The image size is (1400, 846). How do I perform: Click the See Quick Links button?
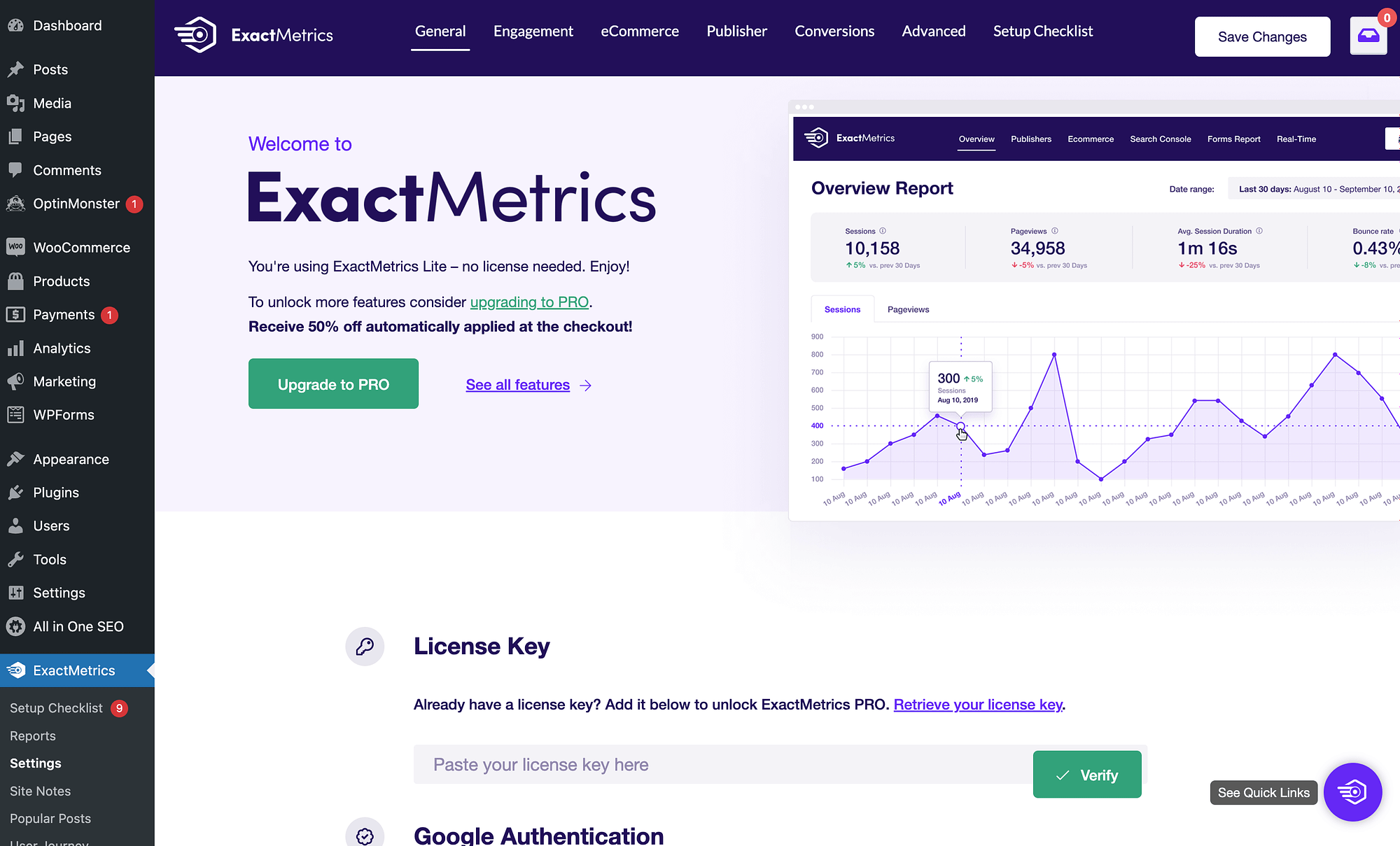tap(1263, 792)
